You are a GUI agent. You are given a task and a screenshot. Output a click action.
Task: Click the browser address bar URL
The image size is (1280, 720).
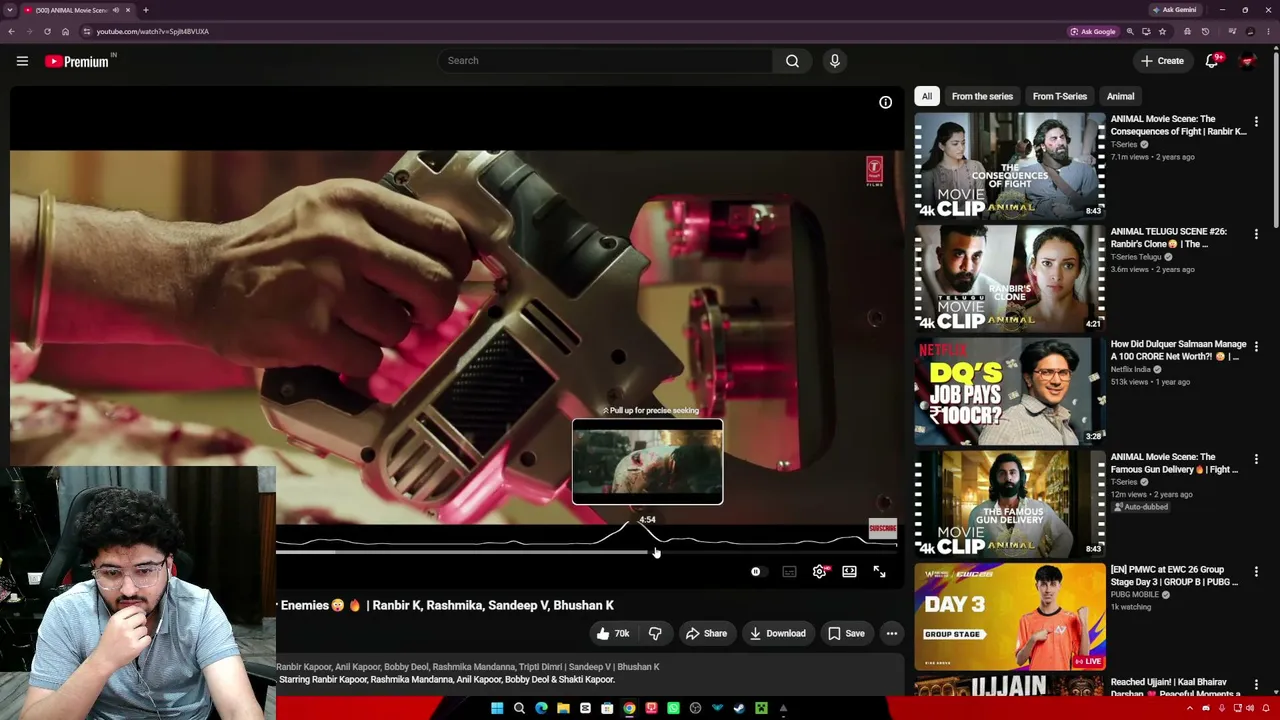pos(152,31)
